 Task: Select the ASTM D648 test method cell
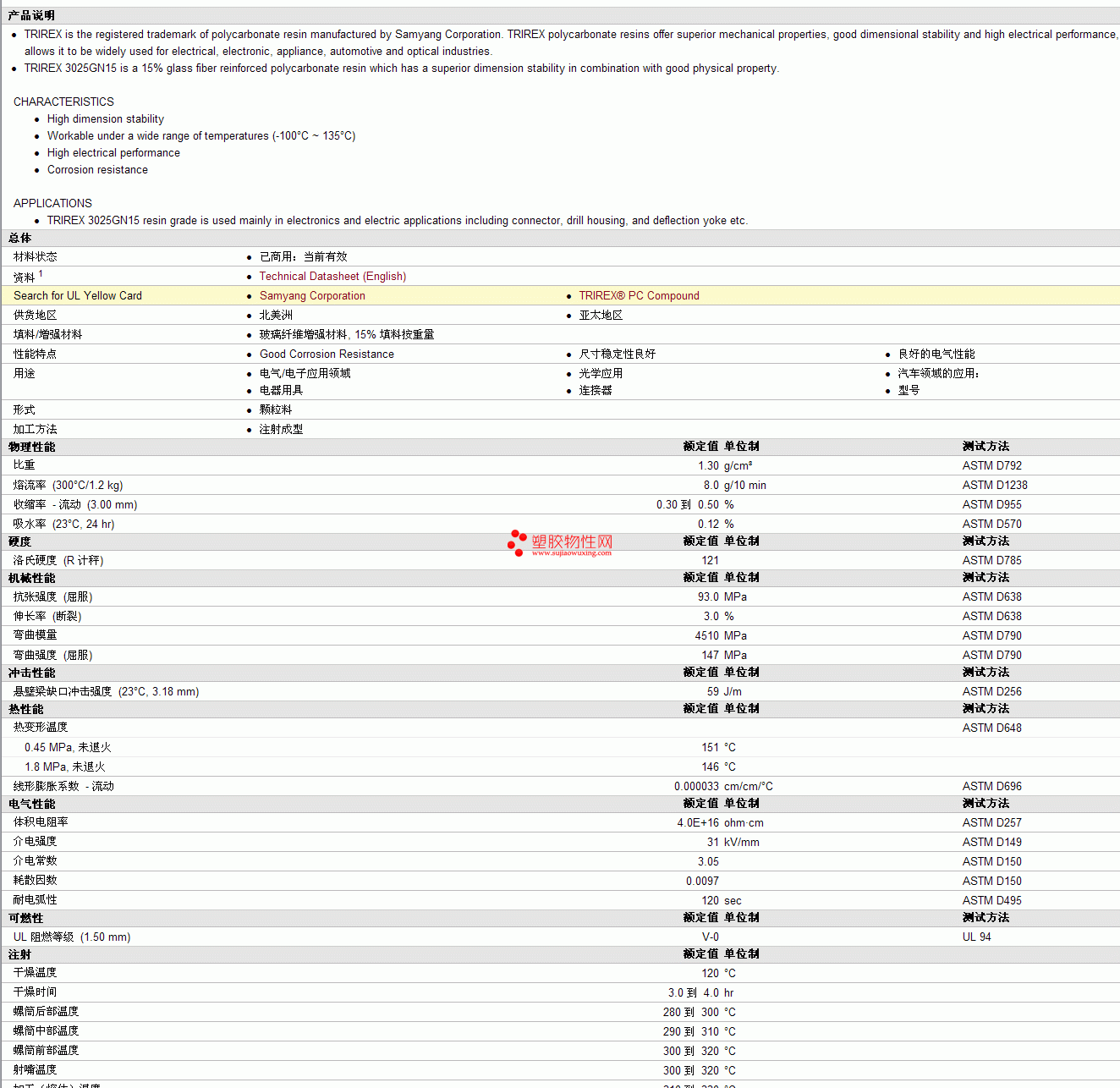[x=991, y=728]
